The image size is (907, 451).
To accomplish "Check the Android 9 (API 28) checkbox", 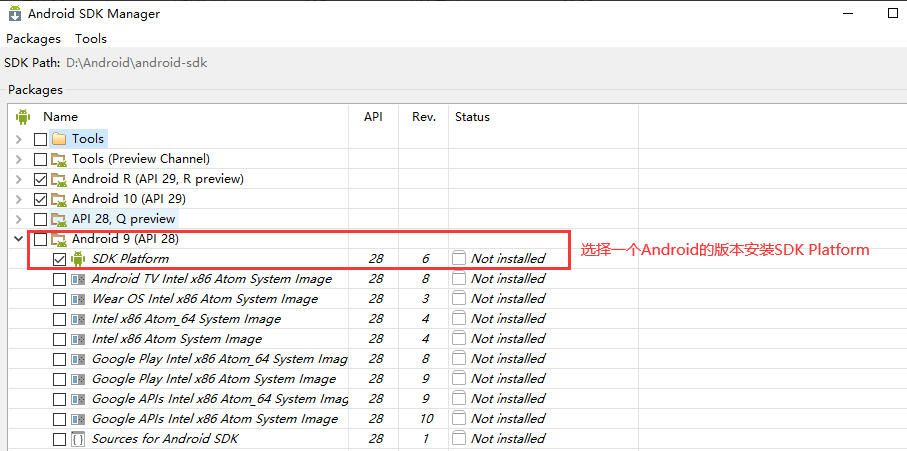I will [x=40, y=239].
